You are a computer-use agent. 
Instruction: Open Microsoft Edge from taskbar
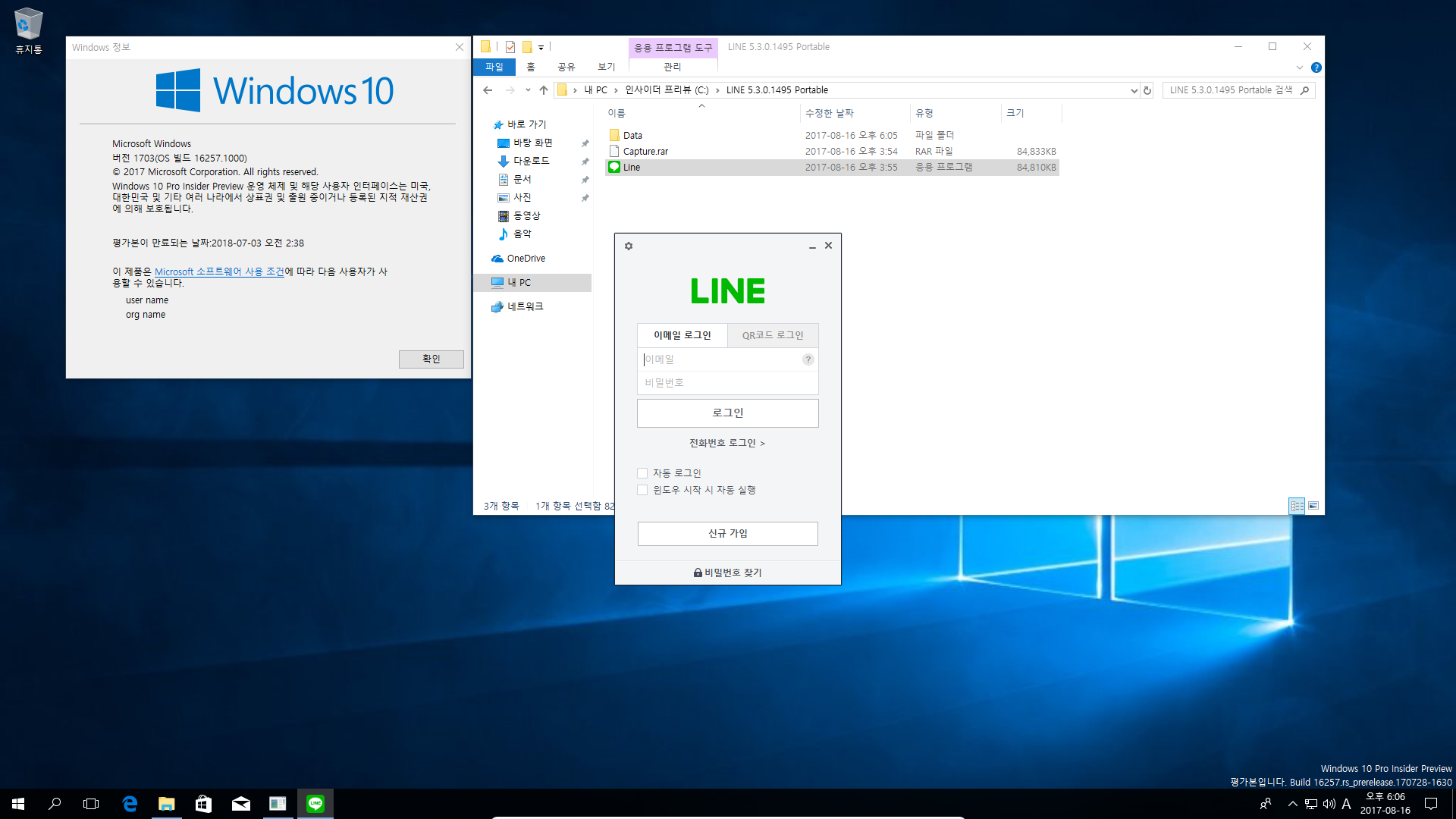130,804
